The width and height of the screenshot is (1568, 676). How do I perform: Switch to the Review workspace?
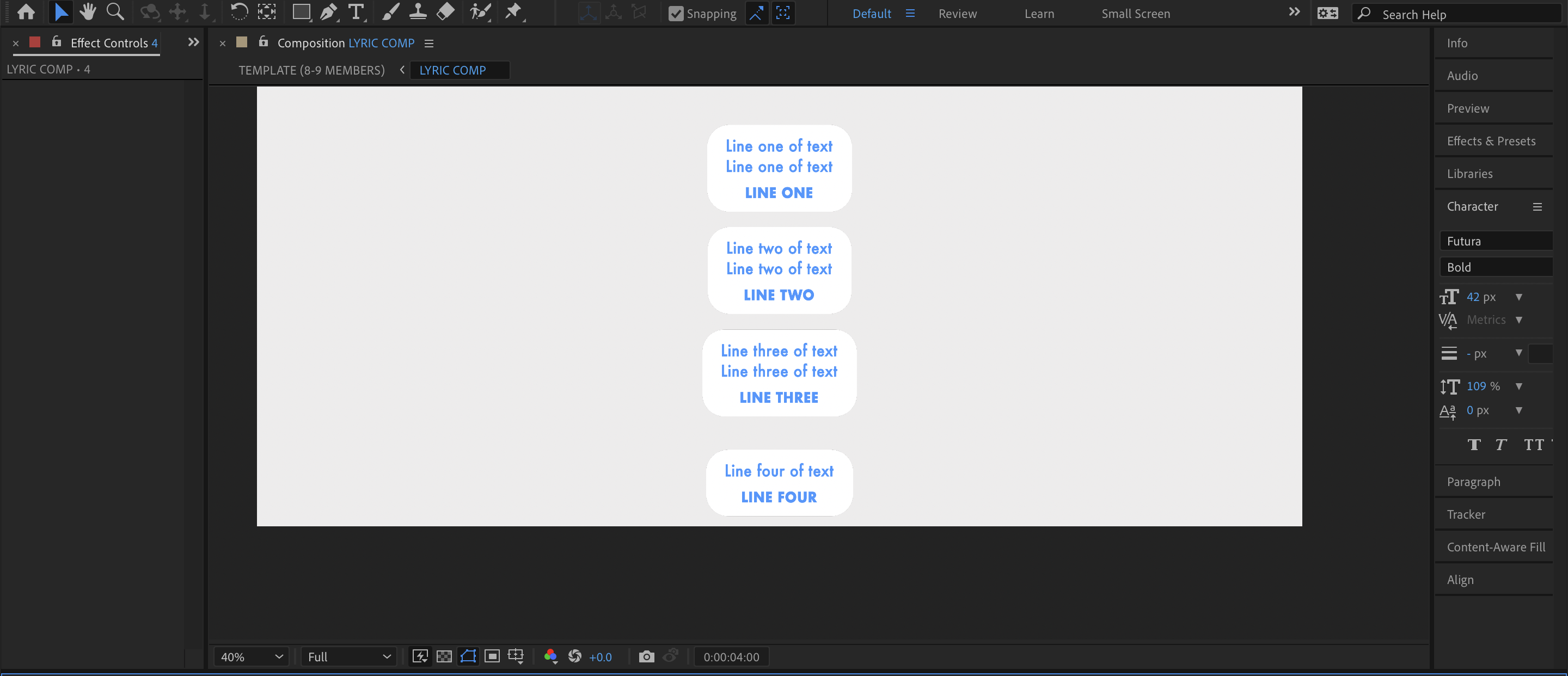coord(957,14)
